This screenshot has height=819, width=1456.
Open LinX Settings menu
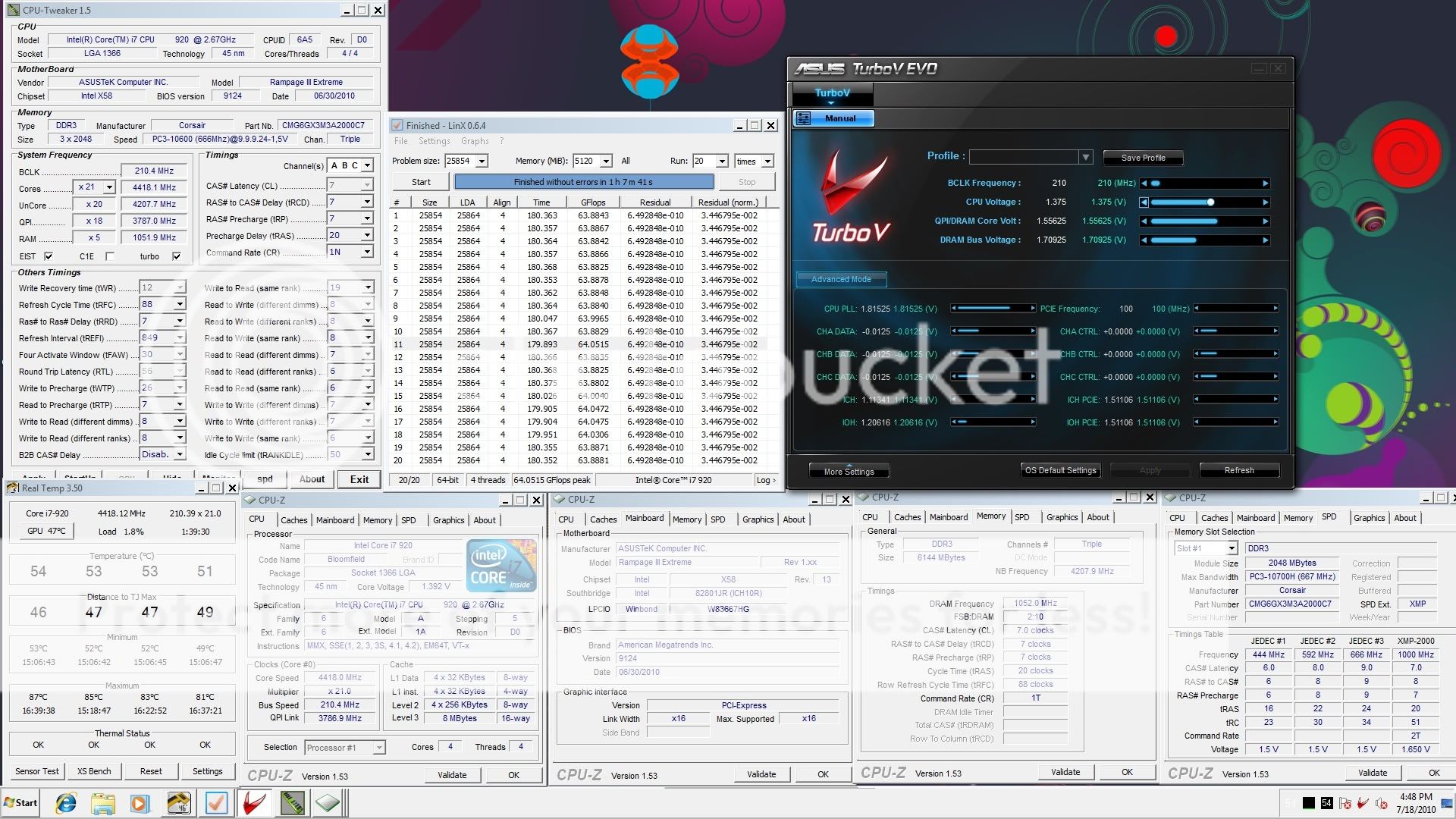tap(434, 141)
